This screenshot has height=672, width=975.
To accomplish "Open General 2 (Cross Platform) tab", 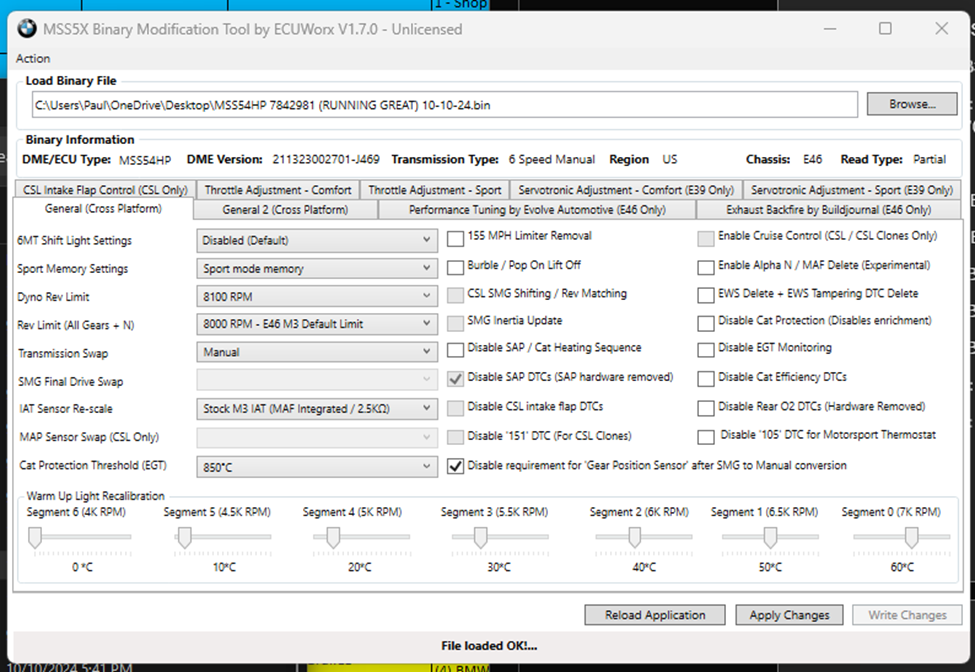I will 285,209.
